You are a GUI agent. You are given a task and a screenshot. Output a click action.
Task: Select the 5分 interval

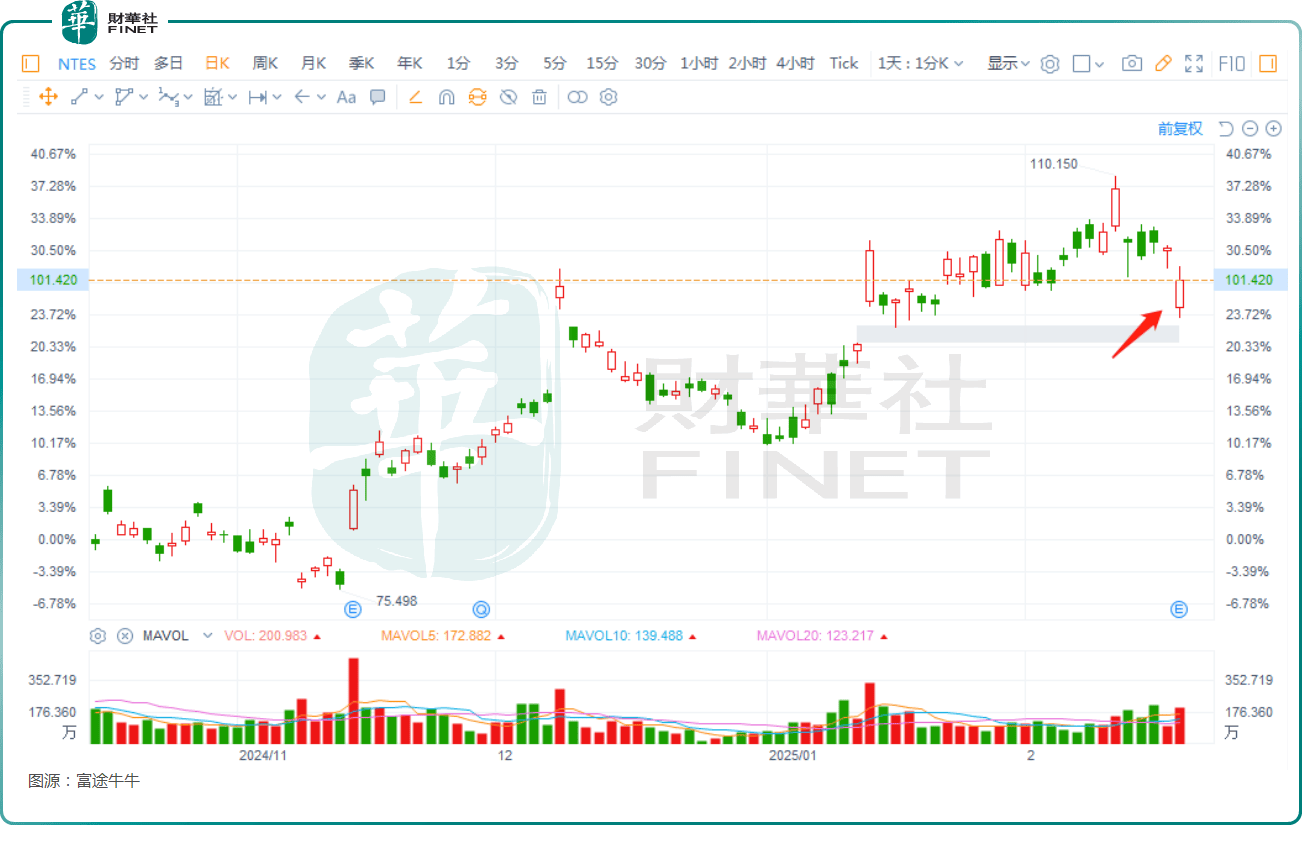coord(555,63)
